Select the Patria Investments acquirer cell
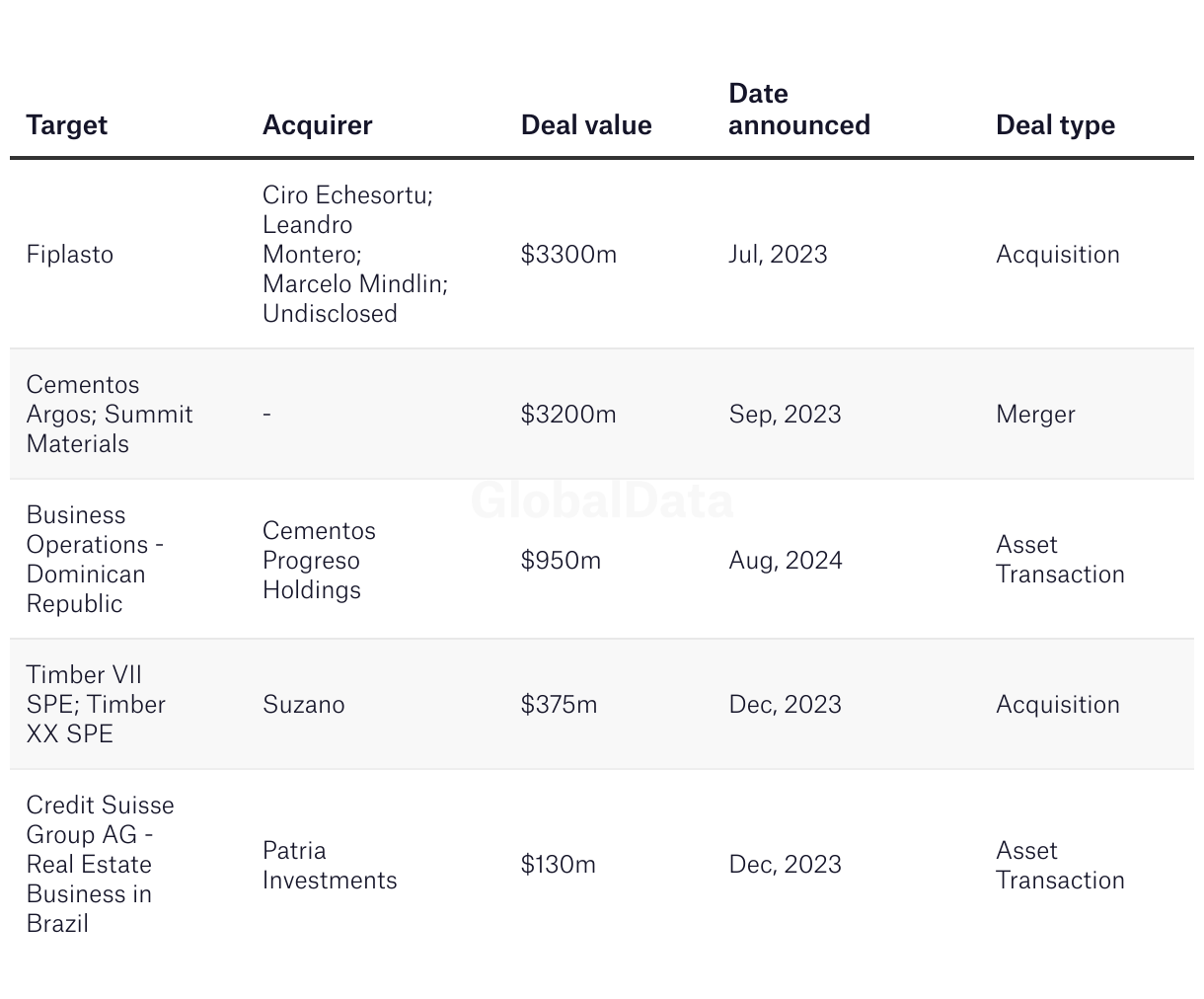 (x=330, y=865)
